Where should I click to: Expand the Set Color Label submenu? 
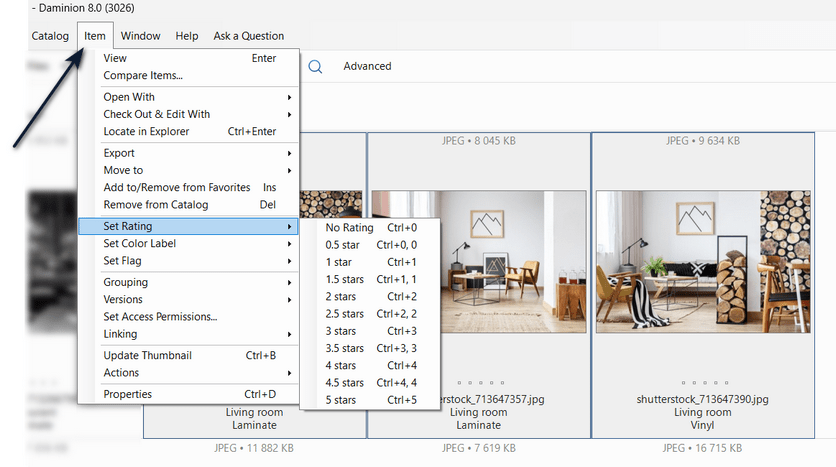[x=139, y=244]
